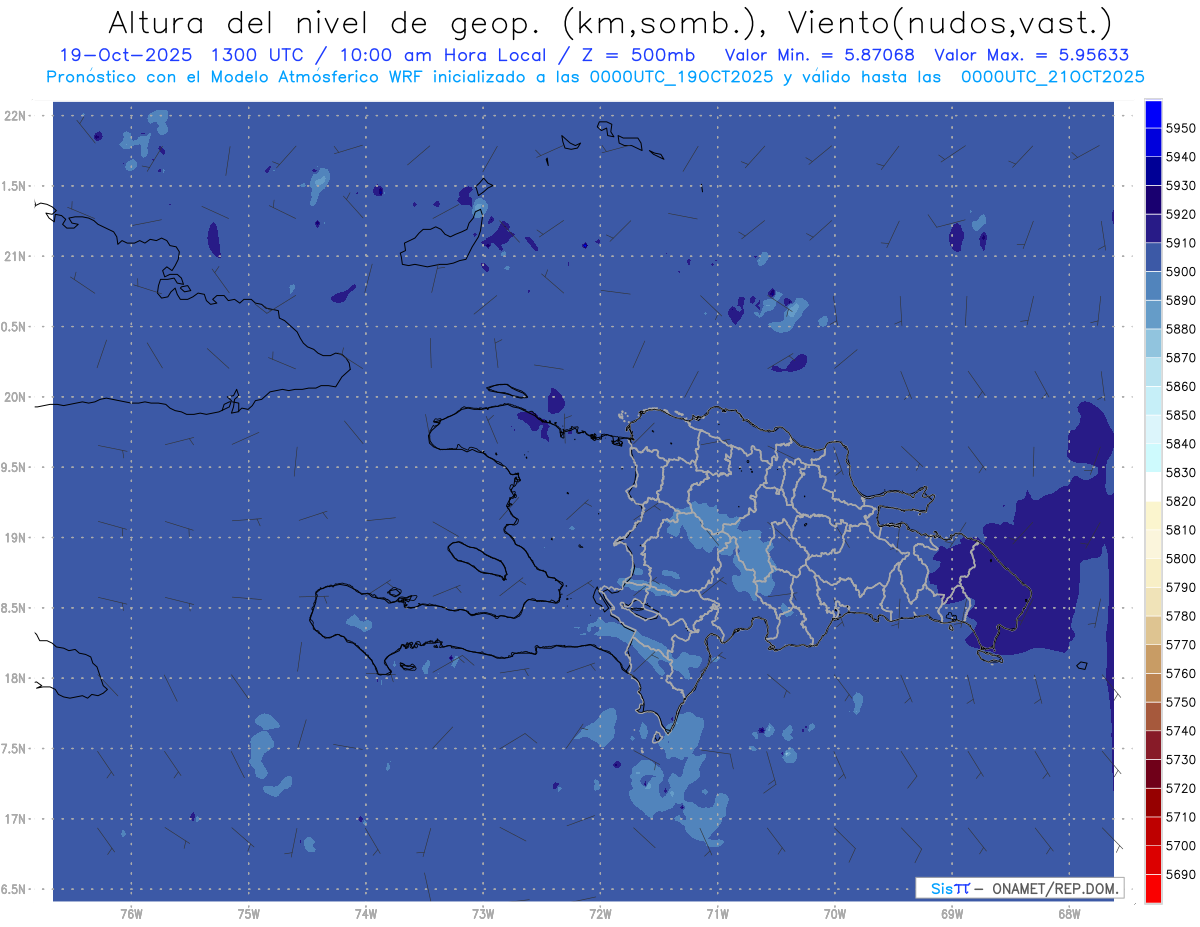
Task: Click the colorbar swatch between 5860 and 5850
Action: 1153,400
